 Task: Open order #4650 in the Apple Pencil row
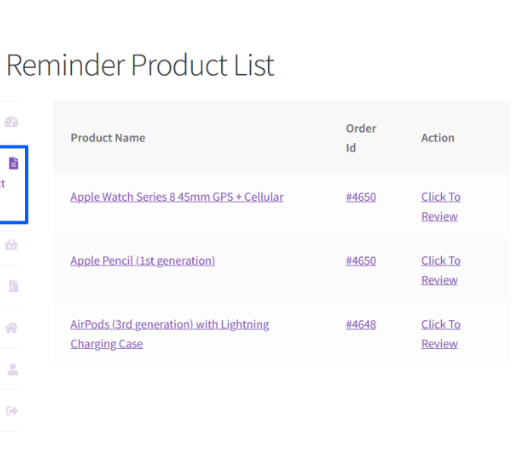[361, 261]
